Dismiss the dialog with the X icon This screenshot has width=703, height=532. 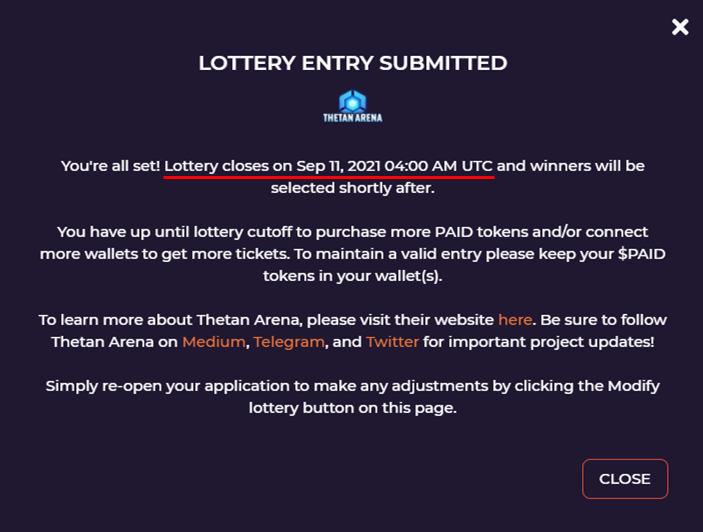680,27
